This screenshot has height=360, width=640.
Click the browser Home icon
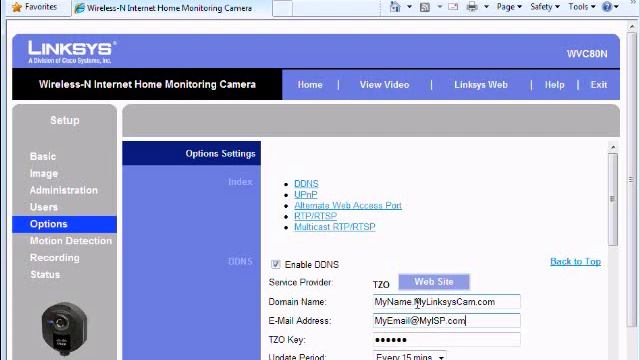(x=395, y=7)
